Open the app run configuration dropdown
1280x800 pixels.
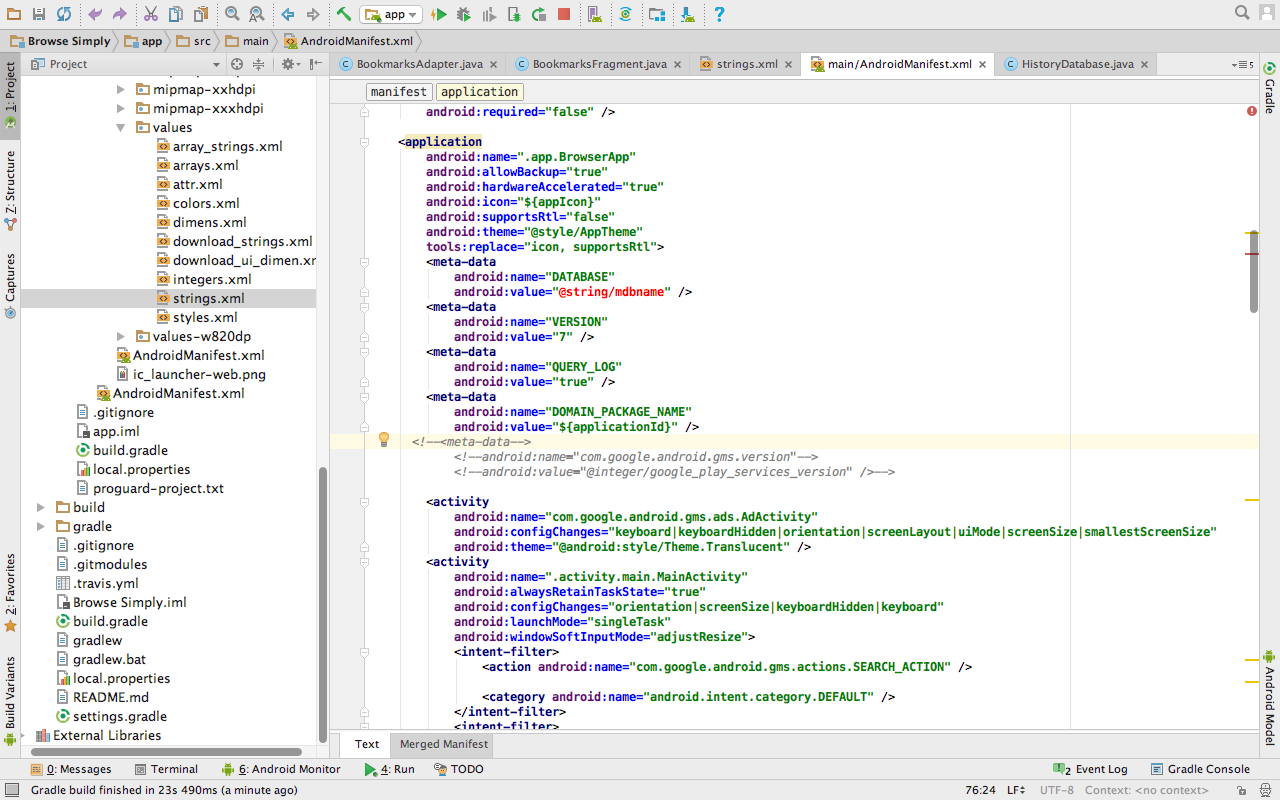click(x=390, y=14)
